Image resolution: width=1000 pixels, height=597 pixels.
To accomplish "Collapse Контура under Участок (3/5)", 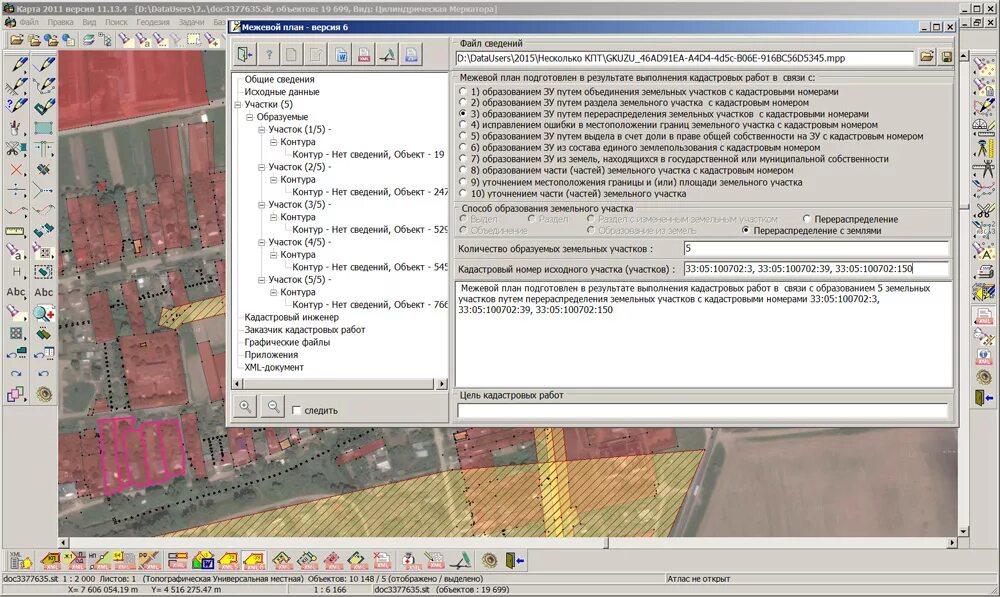I will pos(274,217).
